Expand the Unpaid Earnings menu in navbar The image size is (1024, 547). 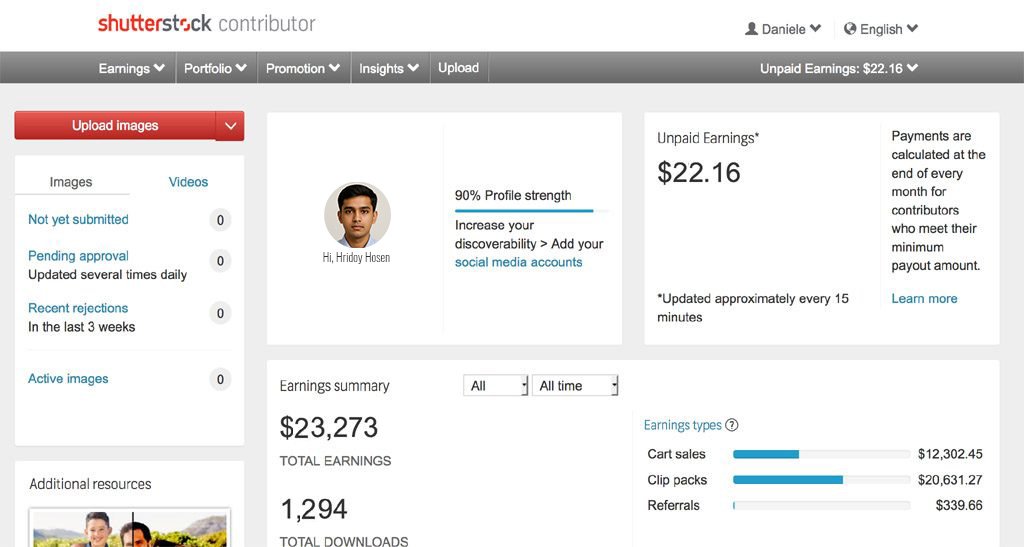click(x=839, y=68)
